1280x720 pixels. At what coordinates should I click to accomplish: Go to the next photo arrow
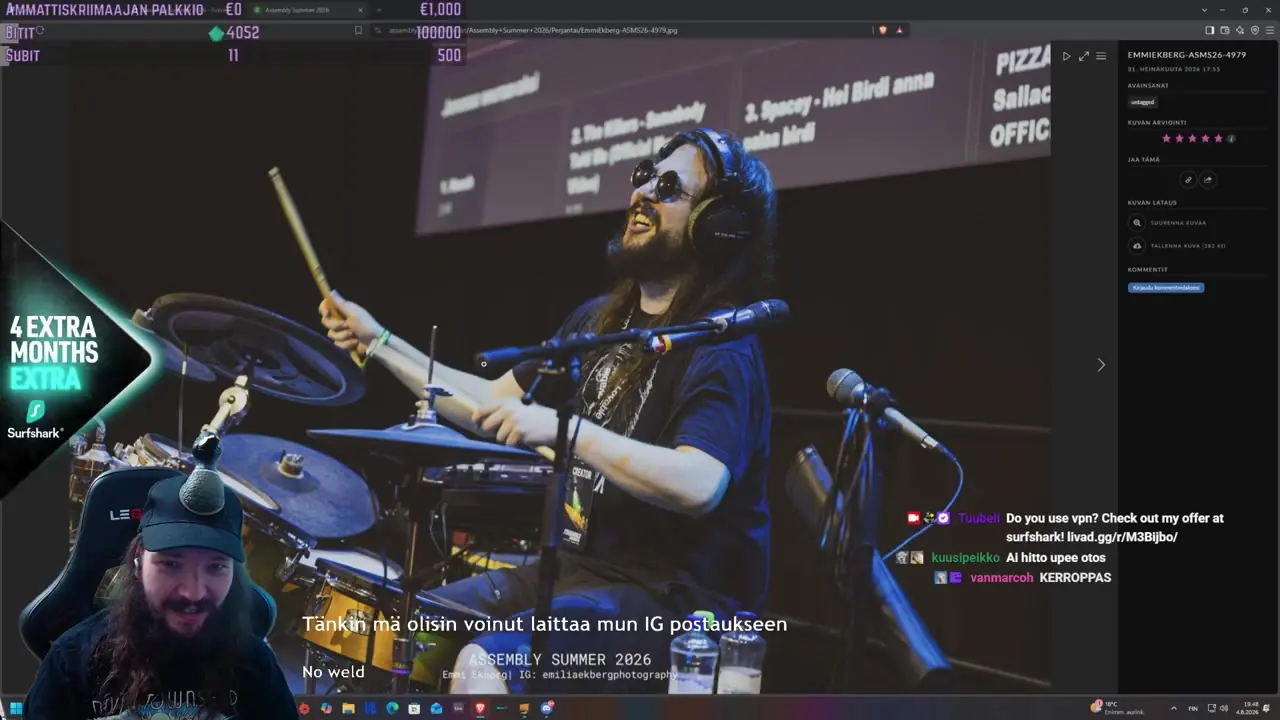coord(1101,365)
